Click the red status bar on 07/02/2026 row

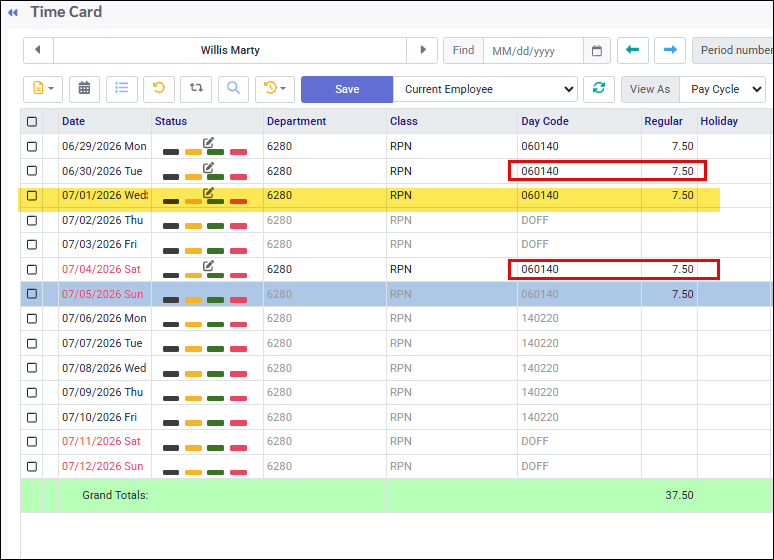[238, 226]
